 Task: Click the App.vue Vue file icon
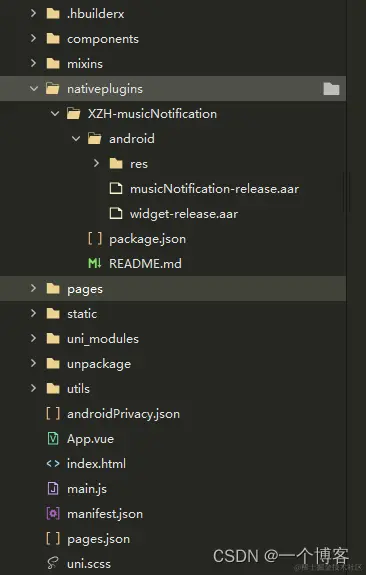[x=53, y=439]
